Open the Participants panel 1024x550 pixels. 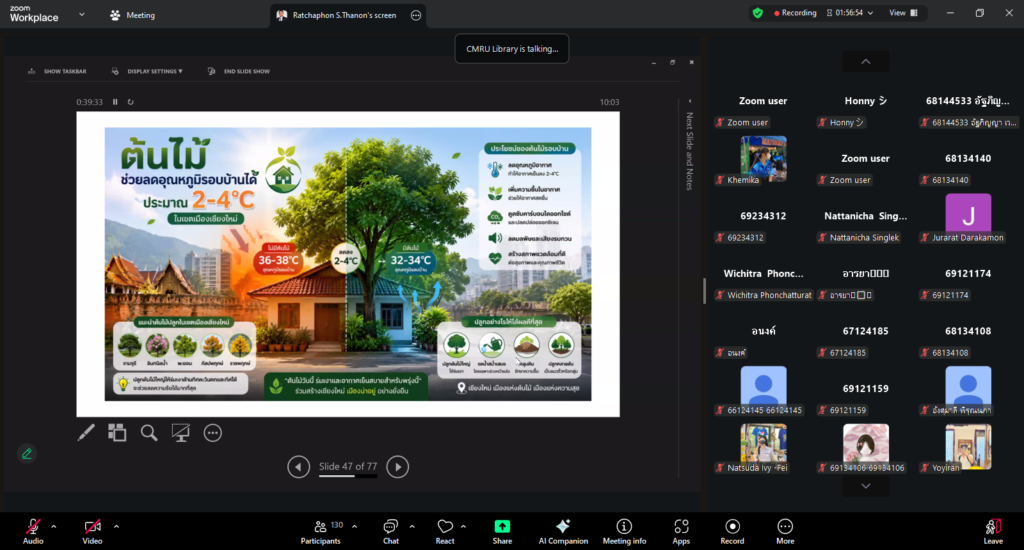click(321, 531)
